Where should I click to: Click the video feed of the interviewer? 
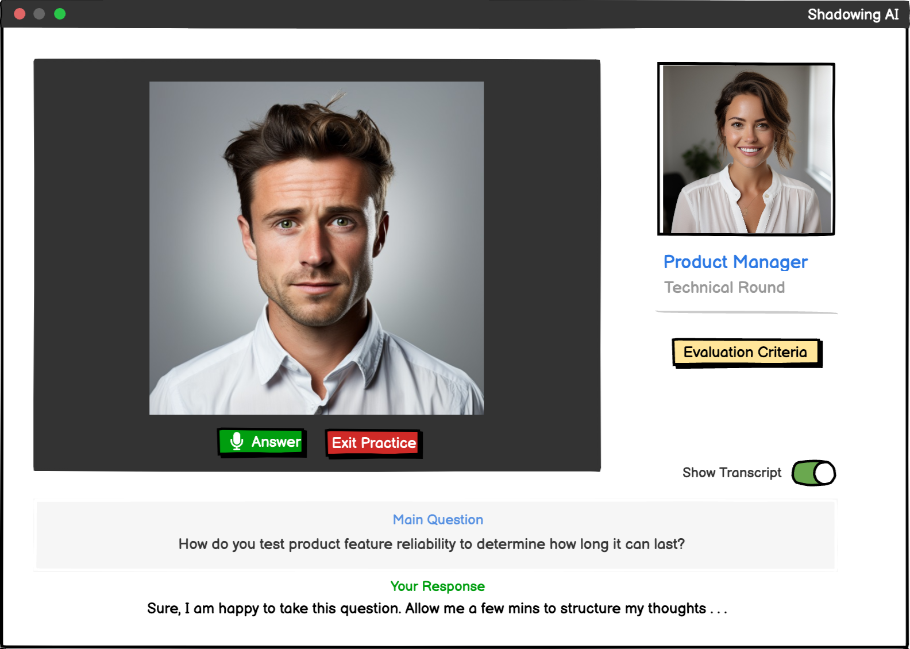tap(317, 248)
